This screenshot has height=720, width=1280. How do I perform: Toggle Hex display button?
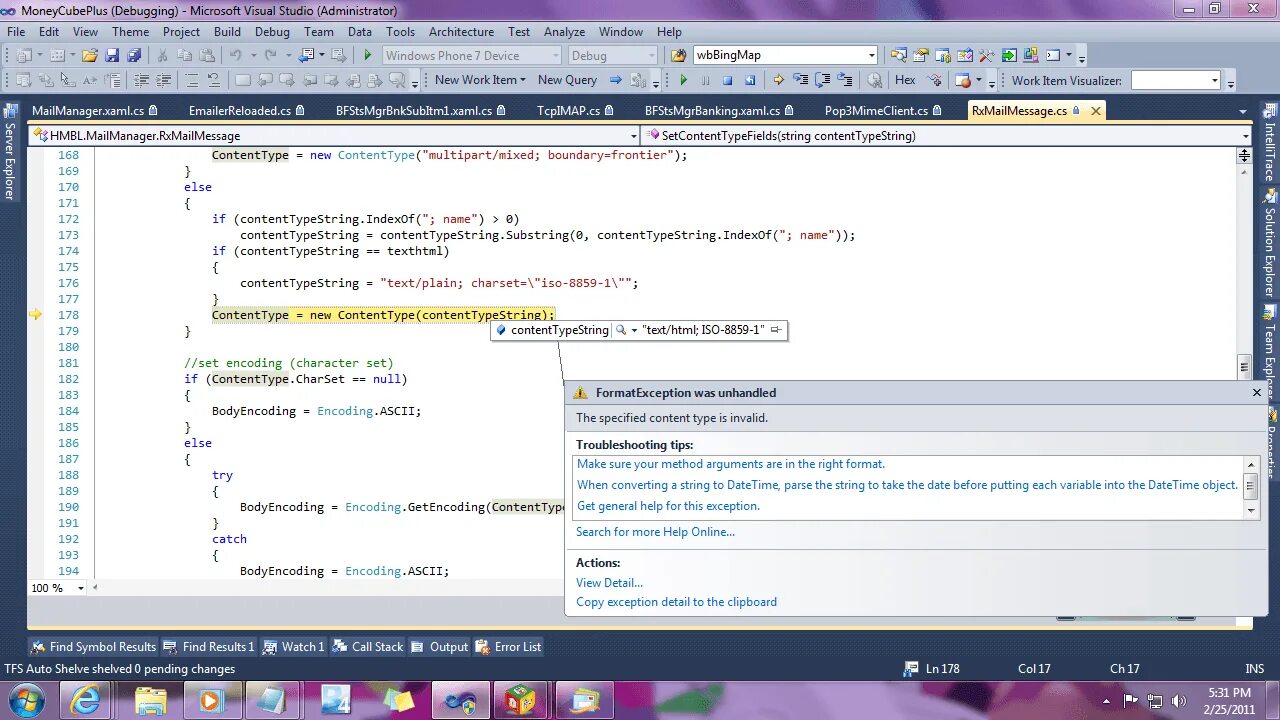coord(905,80)
